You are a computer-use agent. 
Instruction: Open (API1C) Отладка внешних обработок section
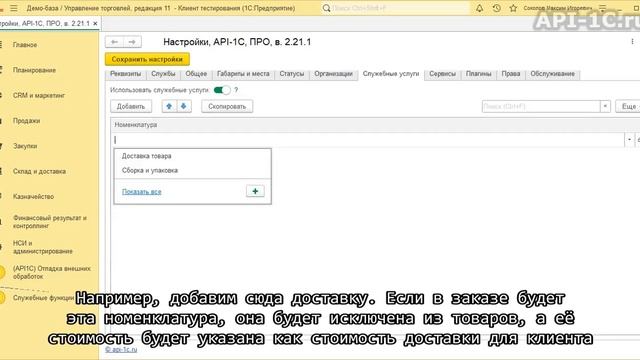(x=51, y=272)
